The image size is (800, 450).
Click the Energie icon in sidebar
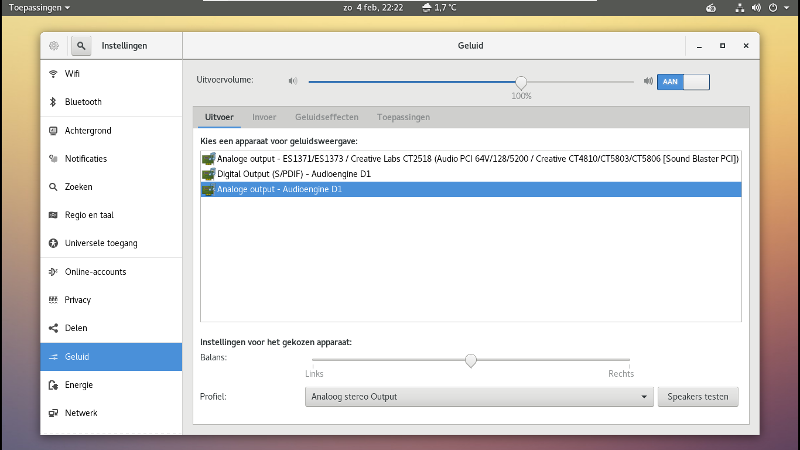53,385
